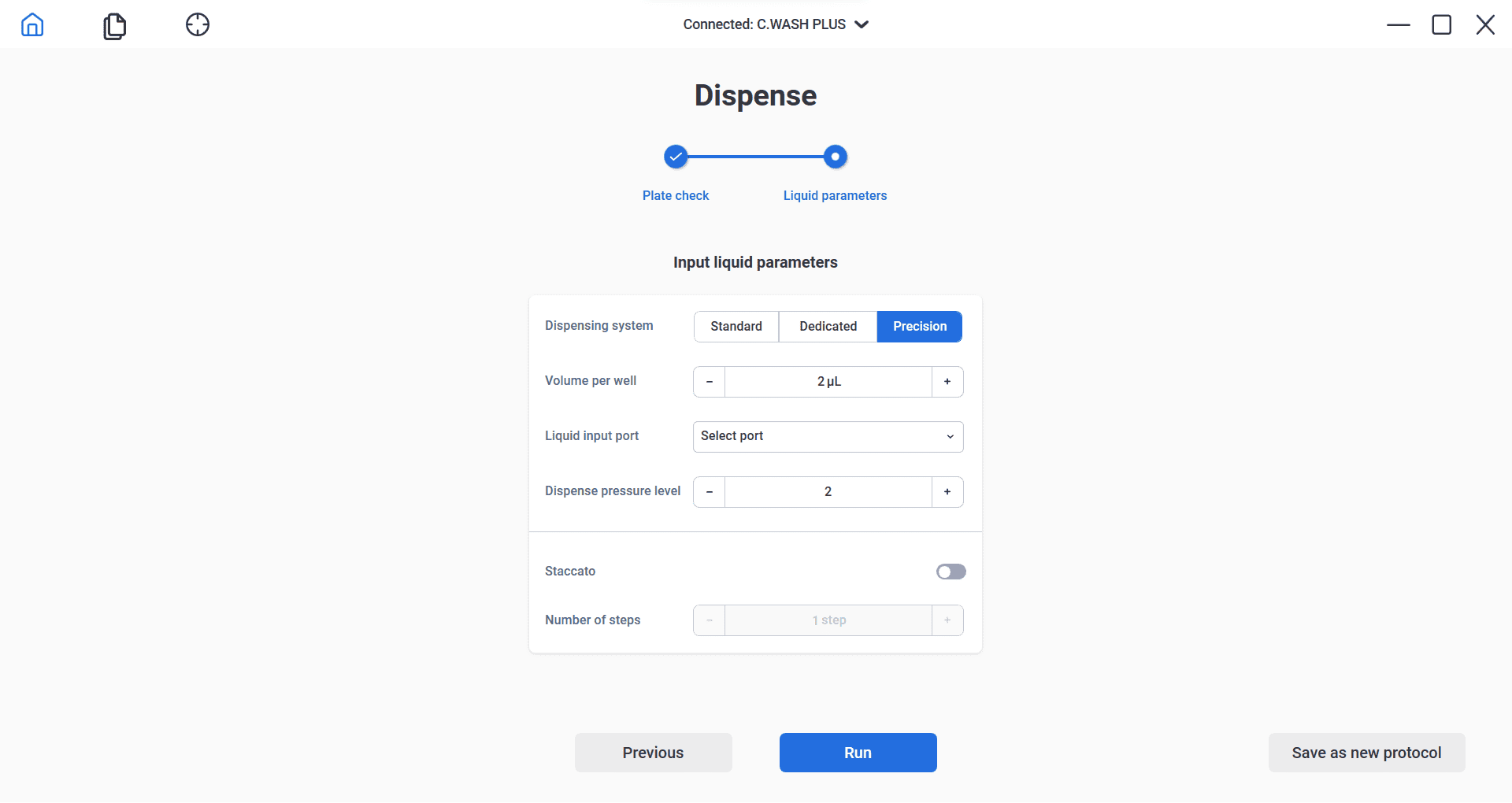This screenshot has height=803, width=1512.
Task: Increase volume per well with plus
Action: pyautogui.click(x=947, y=382)
